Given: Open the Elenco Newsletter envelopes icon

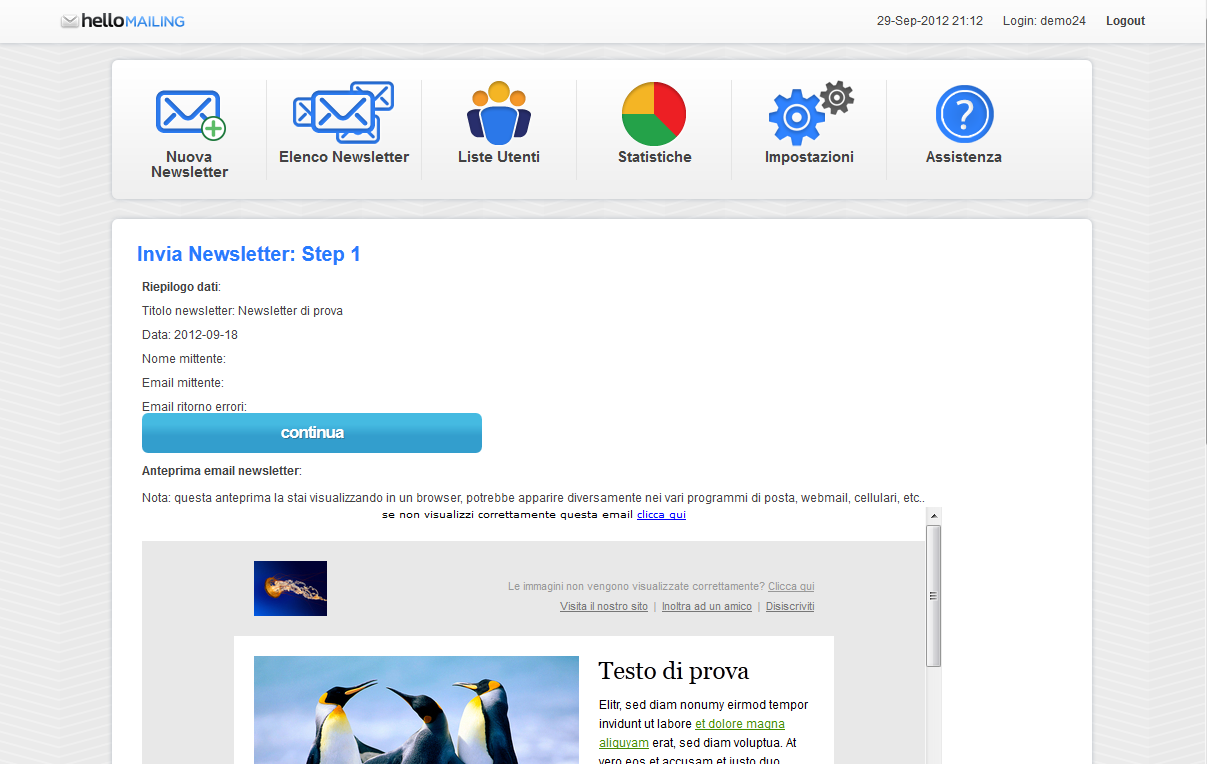Looking at the screenshot, I should [x=343, y=112].
